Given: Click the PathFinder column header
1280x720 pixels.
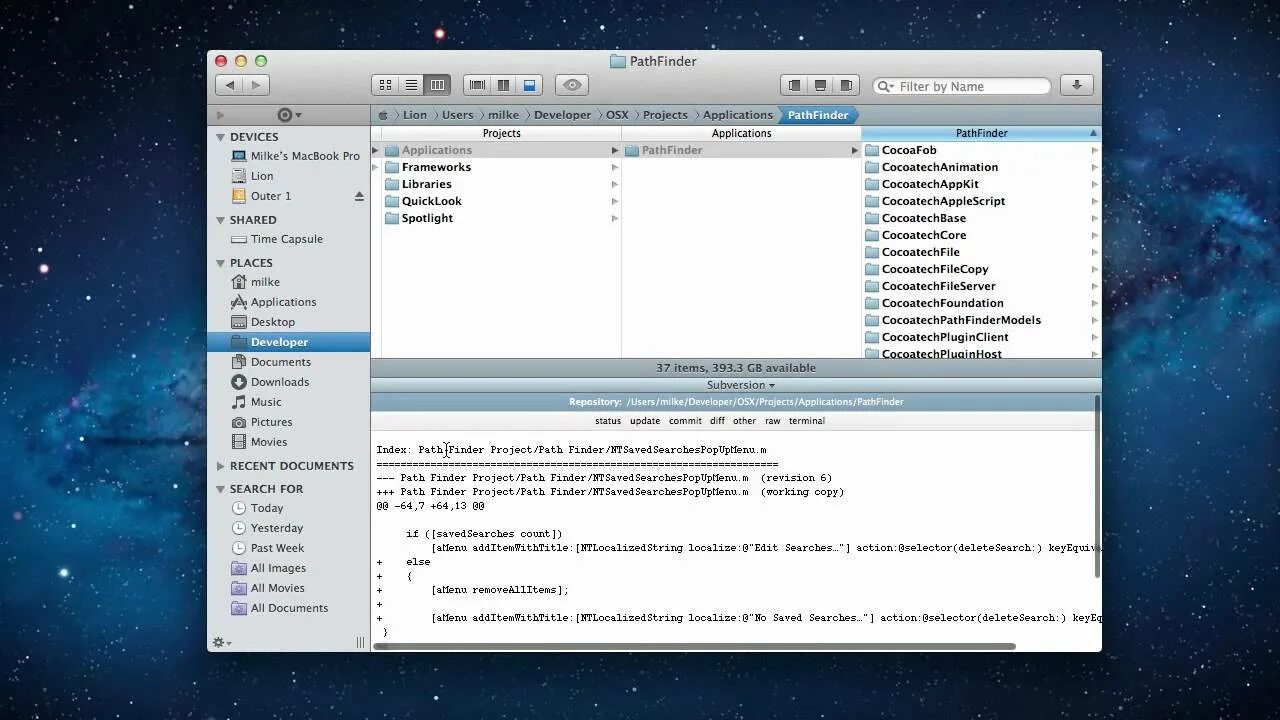Looking at the screenshot, I should [x=981, y=133].
